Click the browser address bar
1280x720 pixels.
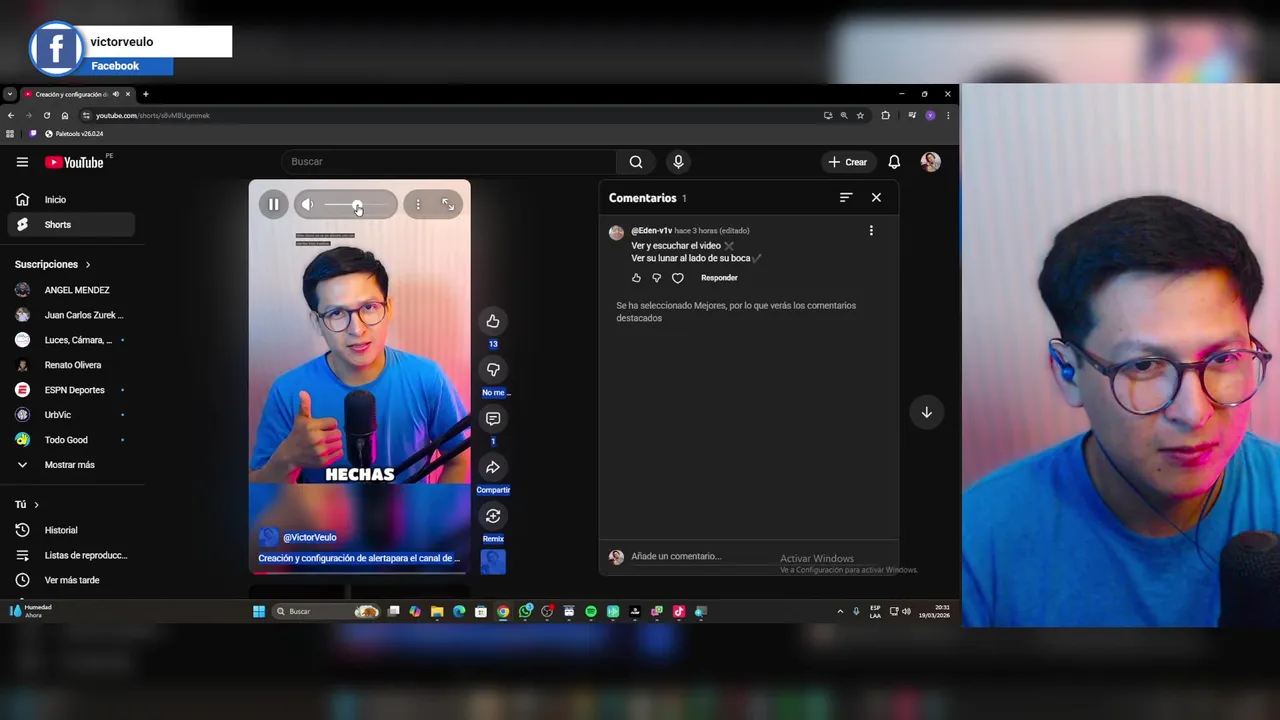450,115
